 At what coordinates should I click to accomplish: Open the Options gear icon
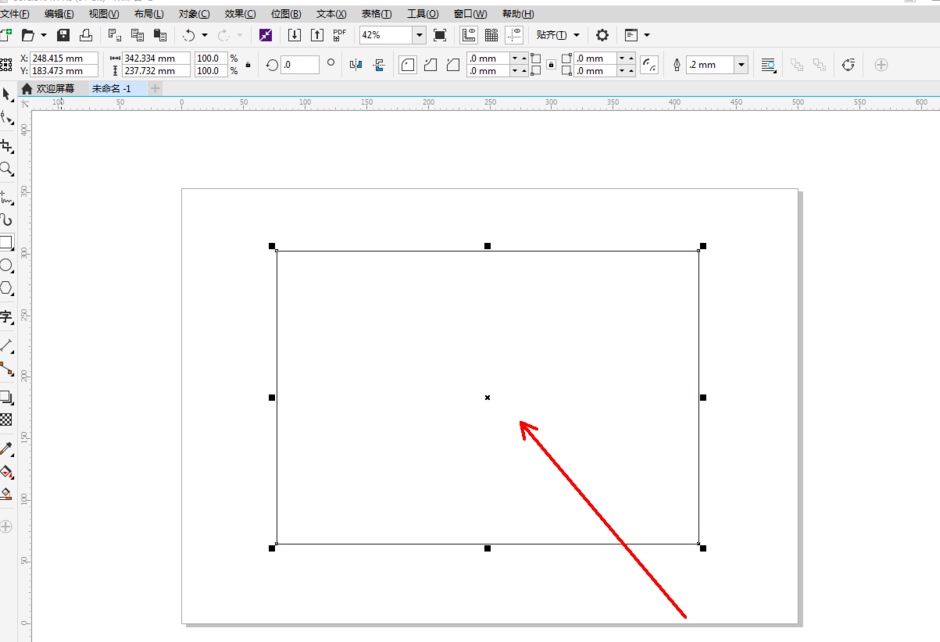602,35
